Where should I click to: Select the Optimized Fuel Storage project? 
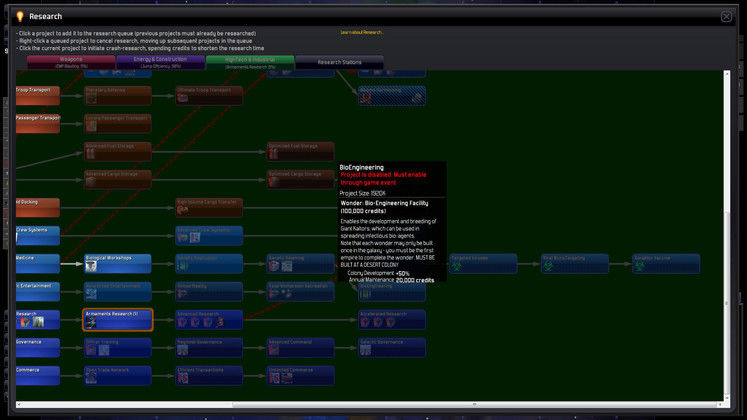[301, 152]
